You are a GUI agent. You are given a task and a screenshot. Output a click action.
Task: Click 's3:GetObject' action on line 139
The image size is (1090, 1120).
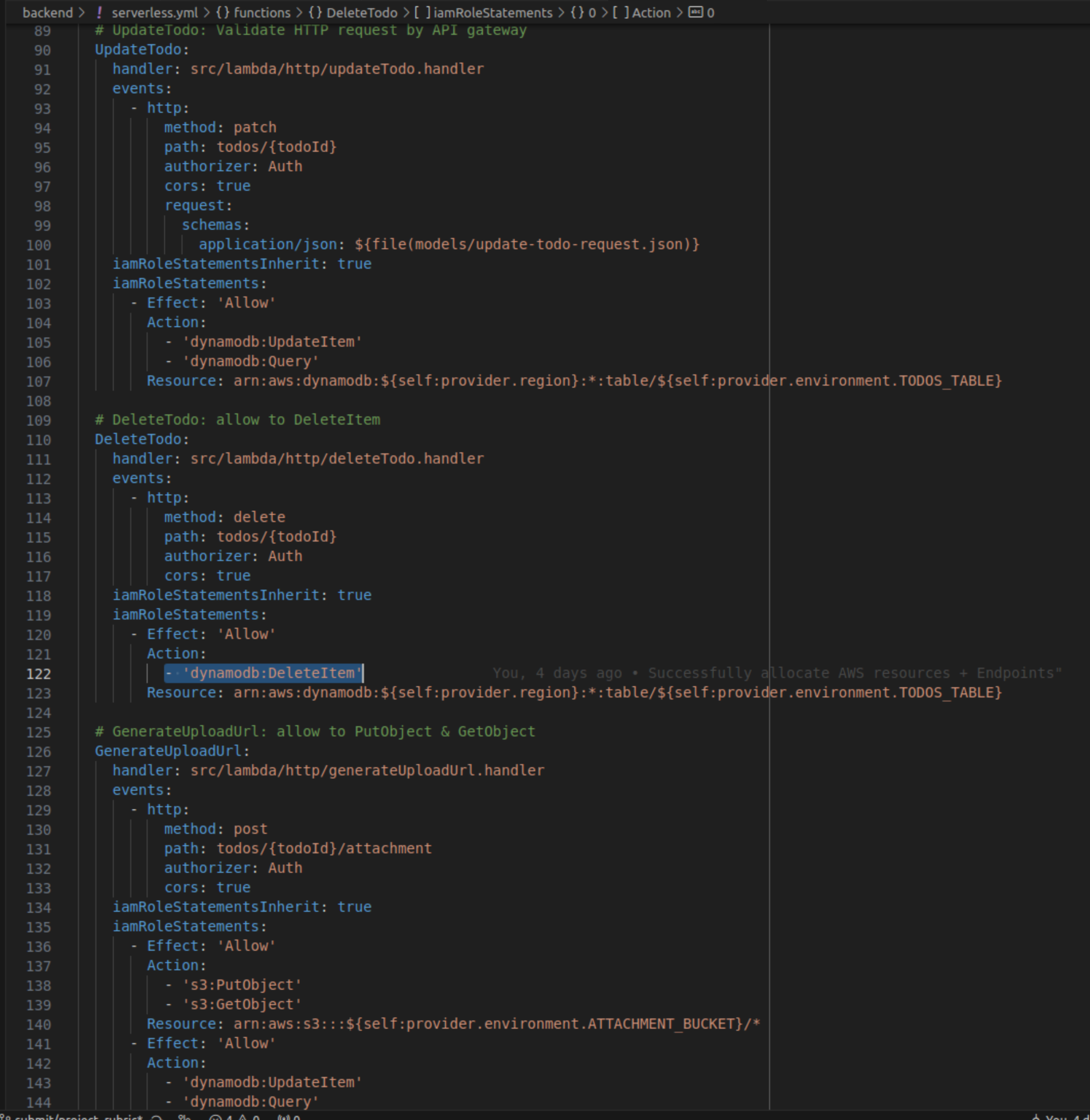point(241,1004)
